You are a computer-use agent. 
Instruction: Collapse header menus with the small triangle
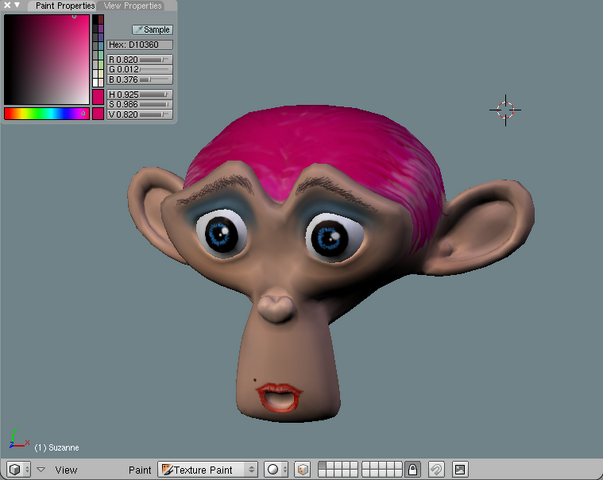(x=41, y=469)
